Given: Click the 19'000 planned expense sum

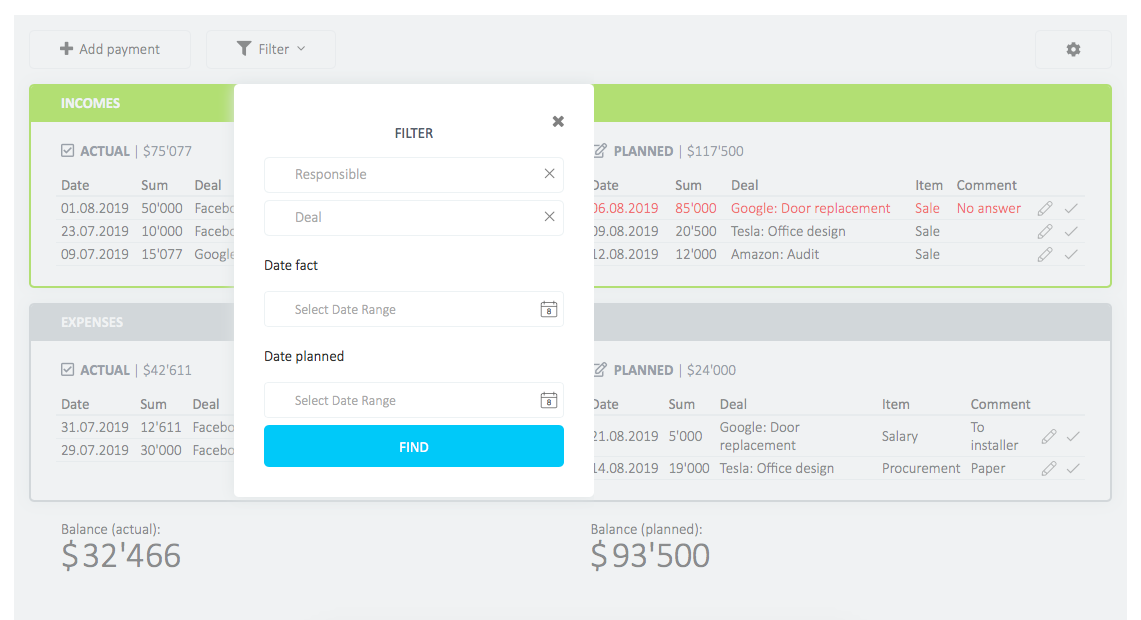Looking at the screenshot, I should 688,469.
